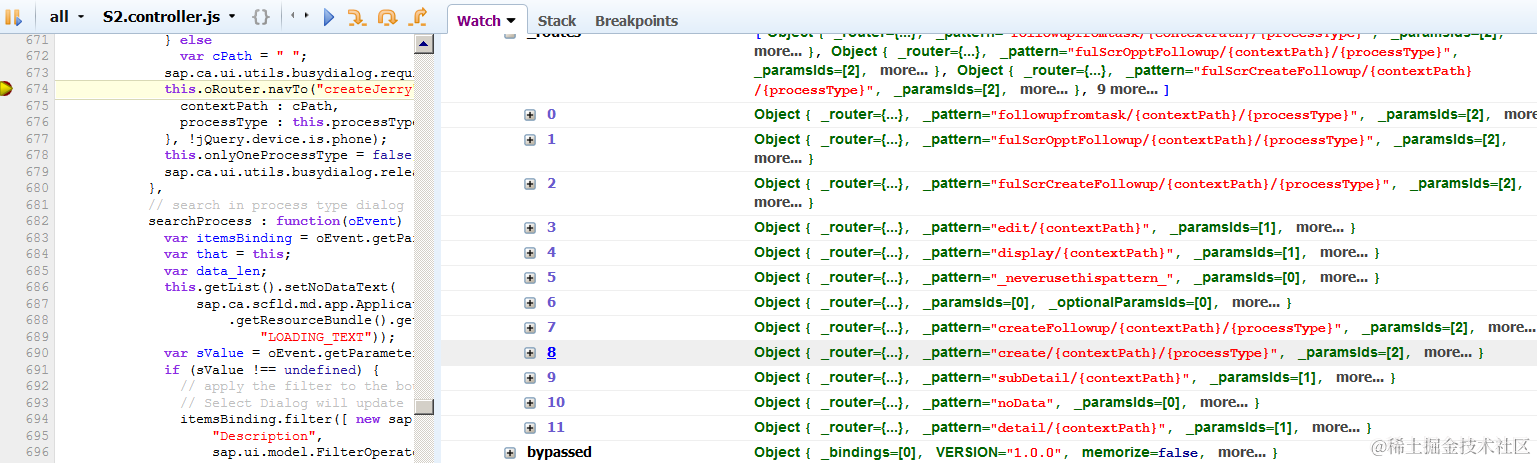The height and width of the screenshot is (463, 1537).
Task: Click 'more...' link in row 9
Action: pyautogui.click(x=1360, y=377)
